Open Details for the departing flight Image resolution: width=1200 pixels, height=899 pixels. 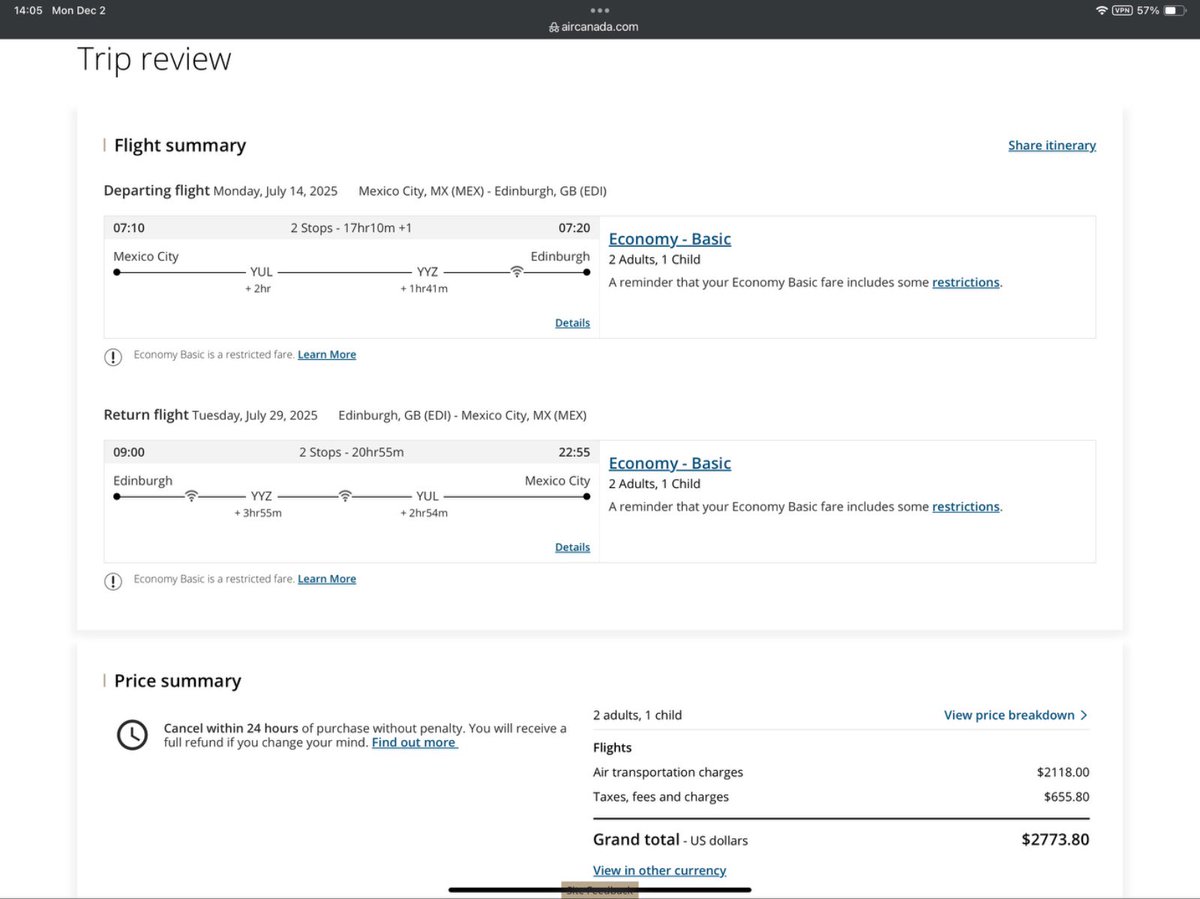[572, 323]
